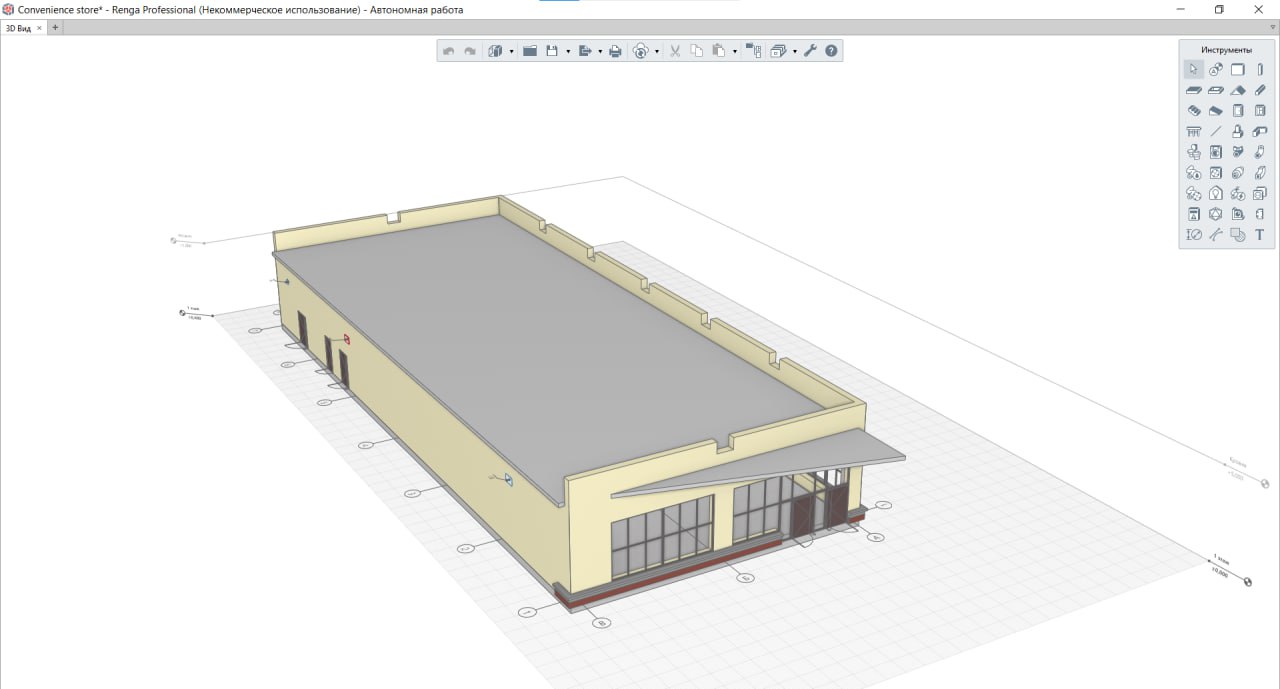
Task: Select the lighting fixture bulb tool
Action: point(1215,194)
